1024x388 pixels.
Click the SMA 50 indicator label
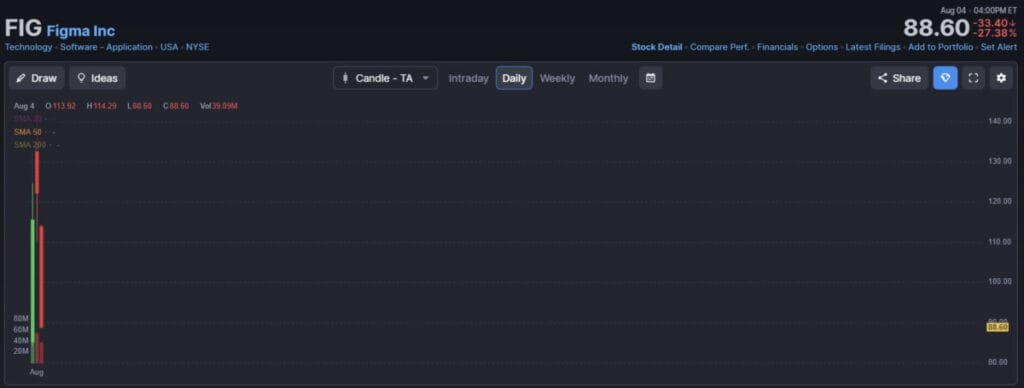pyautogui.click(x=27, y=132)
